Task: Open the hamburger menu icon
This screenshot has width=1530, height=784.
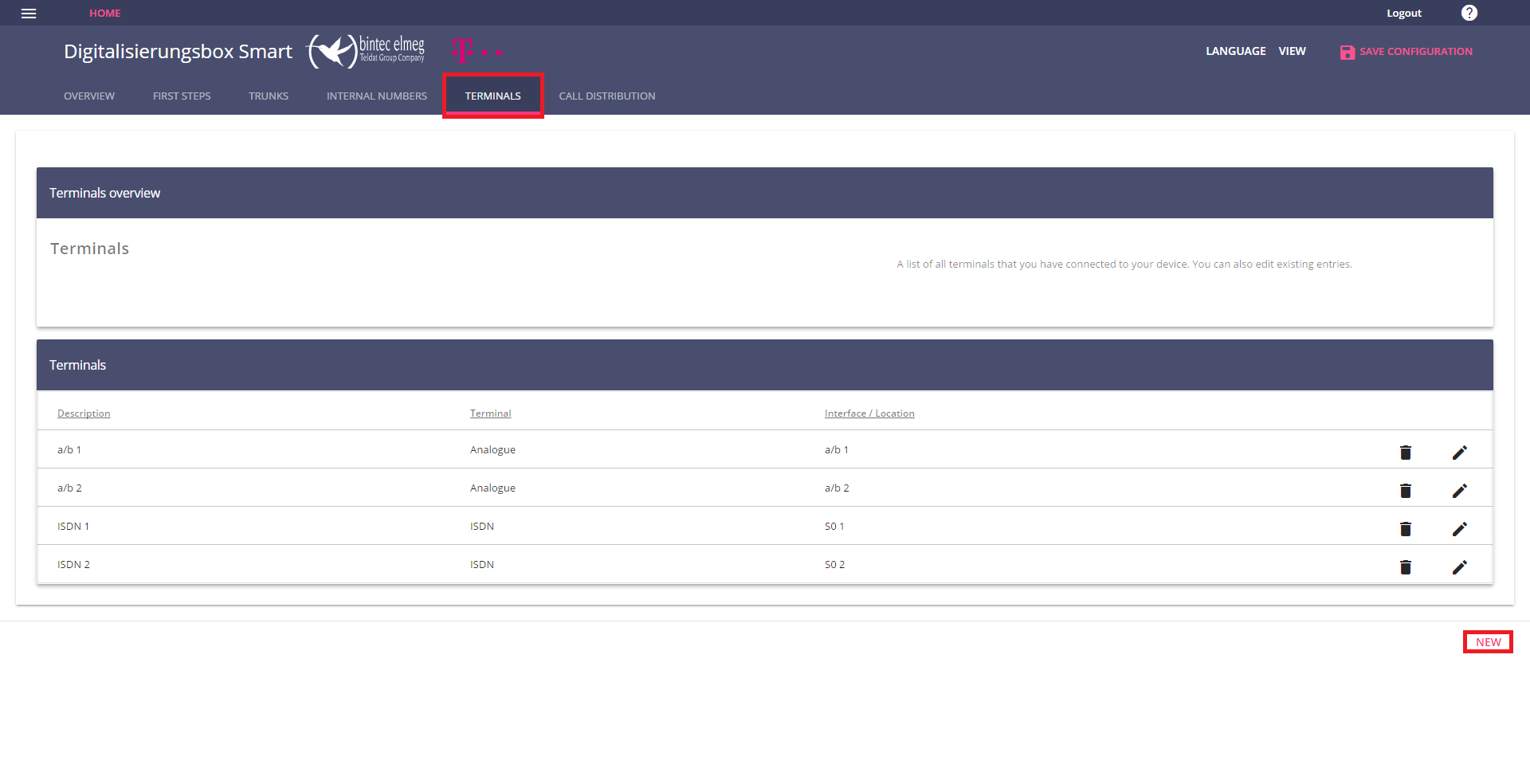Action: 29,14
